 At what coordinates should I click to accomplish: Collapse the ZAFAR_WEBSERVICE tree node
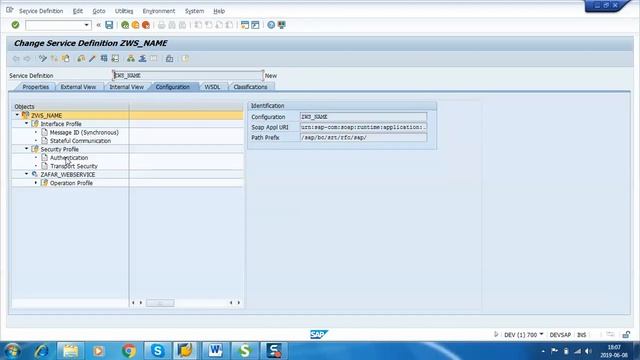27,174
